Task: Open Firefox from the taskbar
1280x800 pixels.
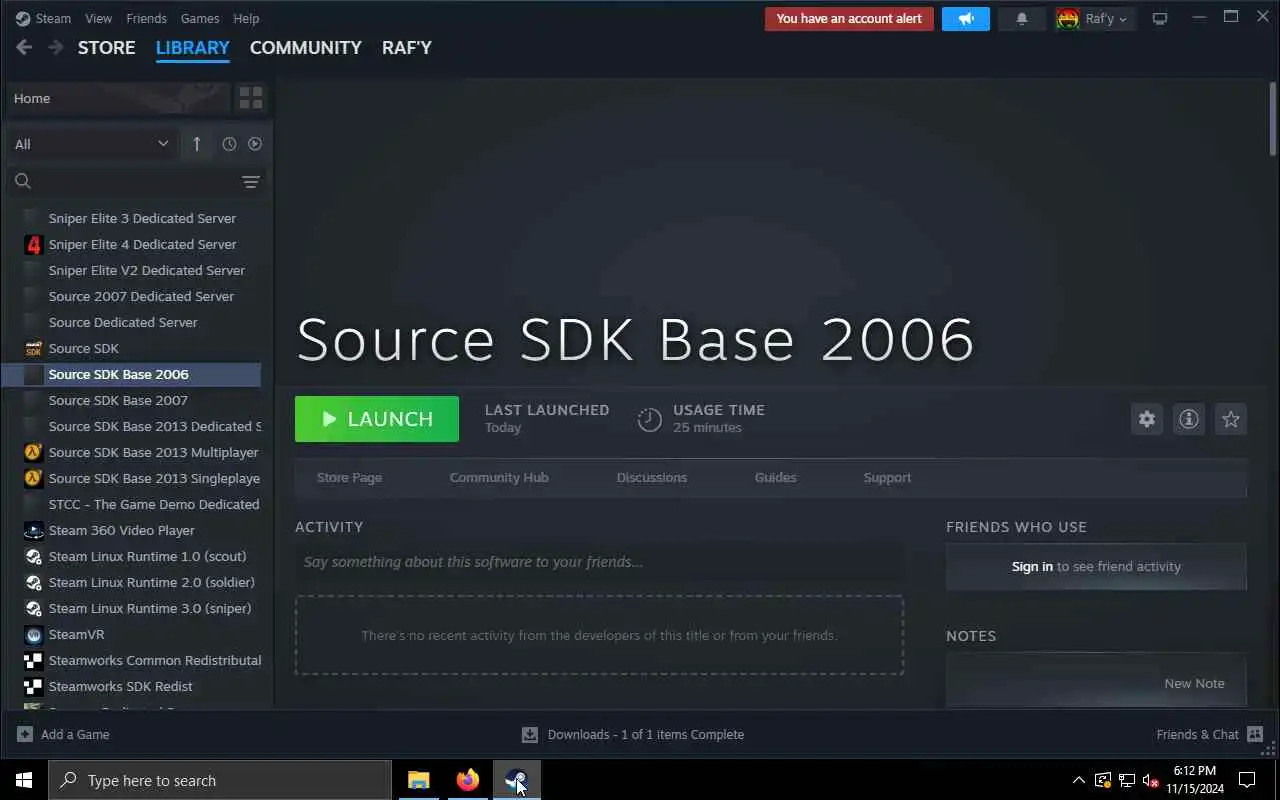Action: (467, 780)
